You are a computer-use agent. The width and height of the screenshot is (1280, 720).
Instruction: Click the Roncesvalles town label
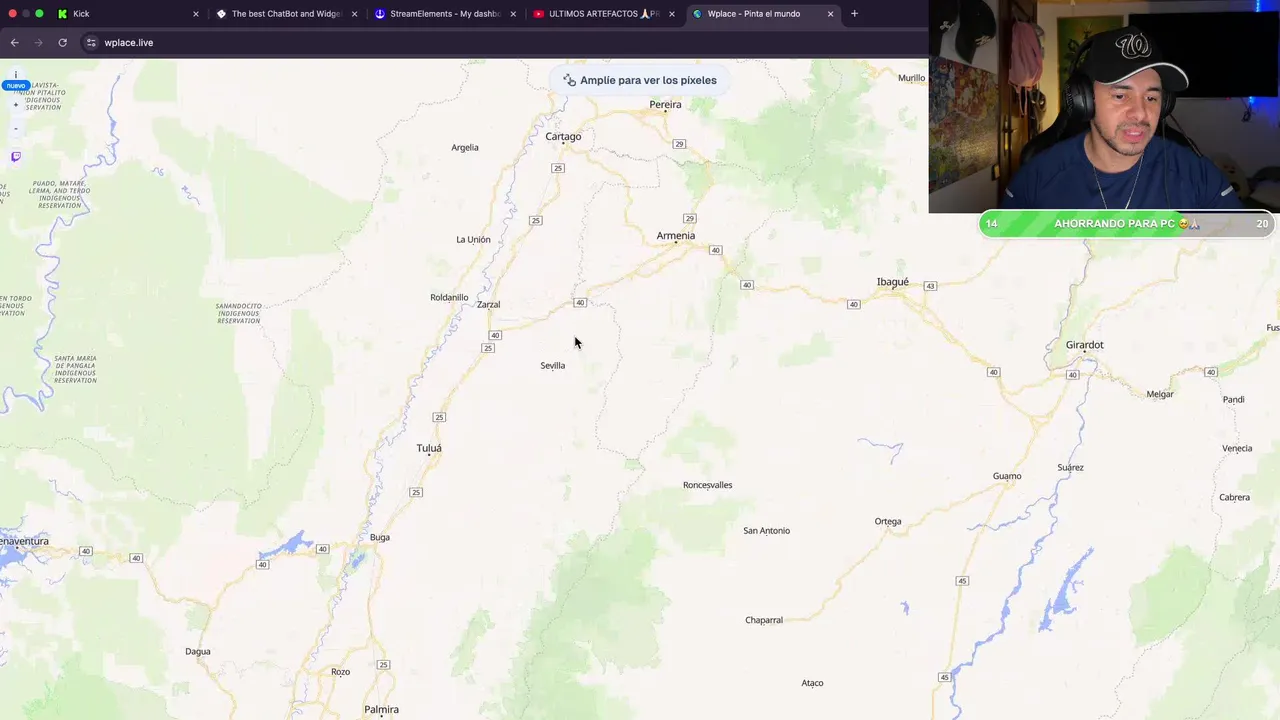pyautogui.click(x=707, y=485)
